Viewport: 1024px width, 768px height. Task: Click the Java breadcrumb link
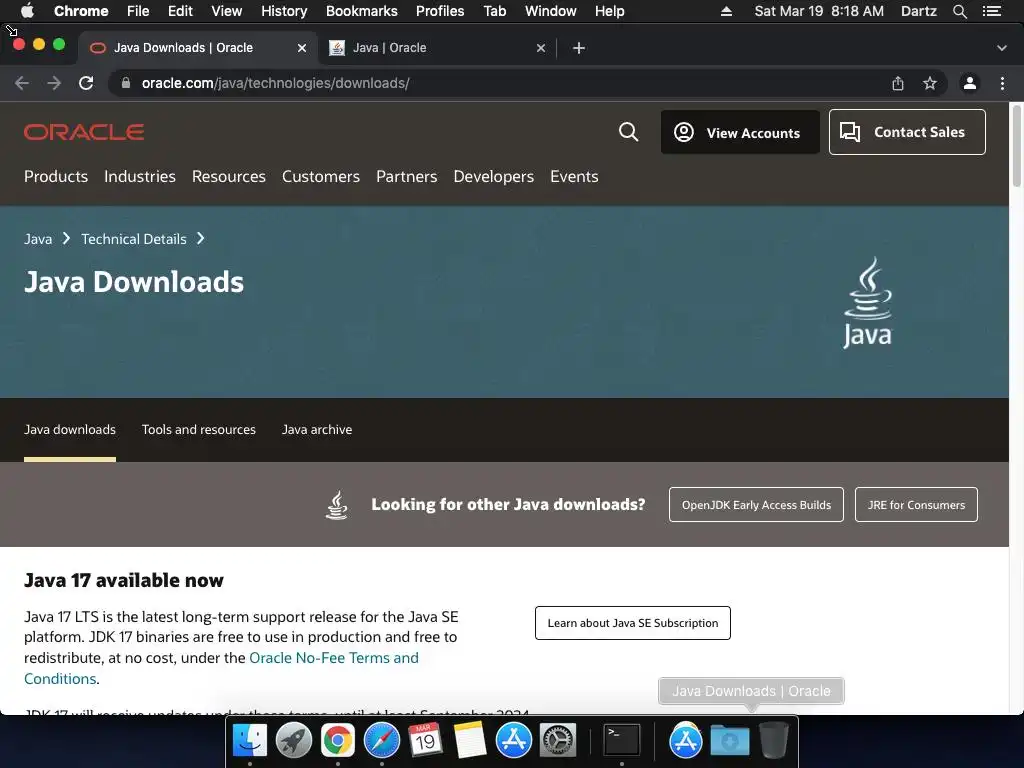point(38,239)
